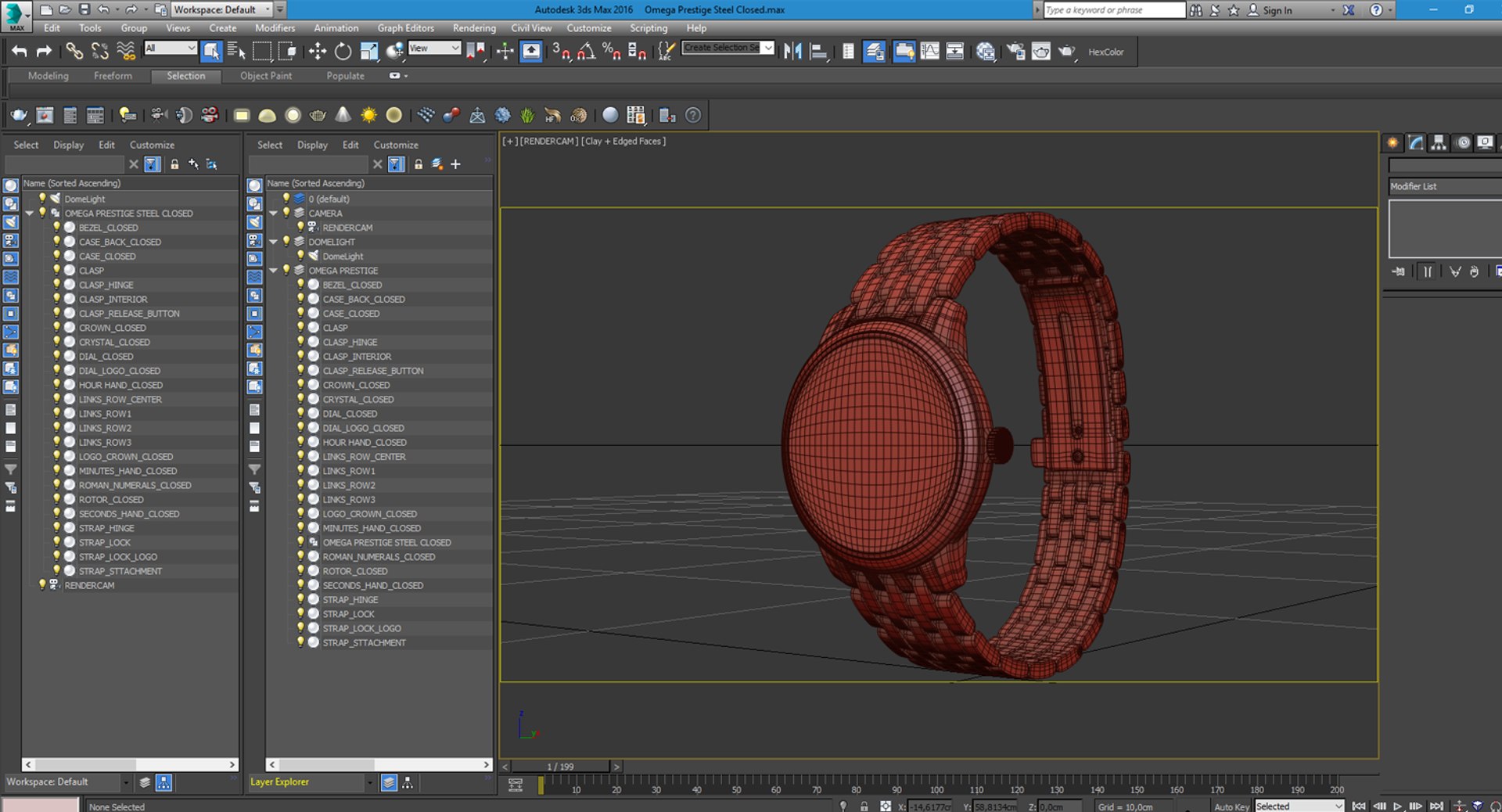
Task: Click the Snaps Toggle 3 icon
Action: 560,52
